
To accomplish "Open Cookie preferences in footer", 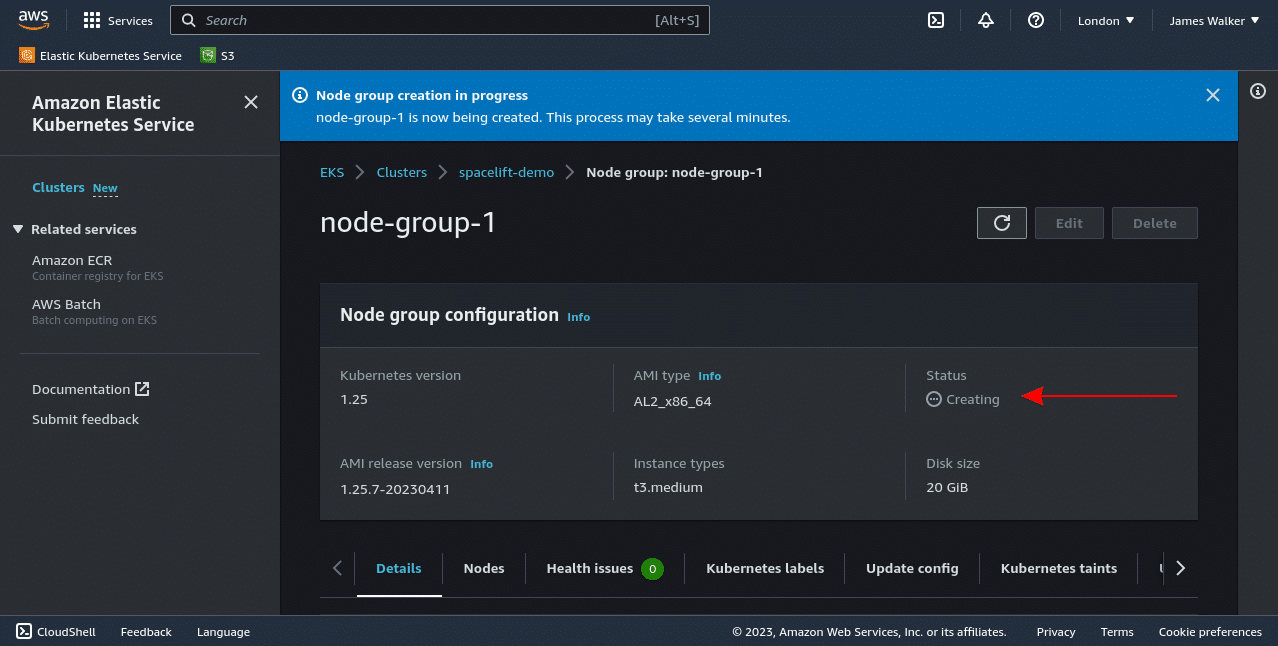I will [x=1210, y=631].
